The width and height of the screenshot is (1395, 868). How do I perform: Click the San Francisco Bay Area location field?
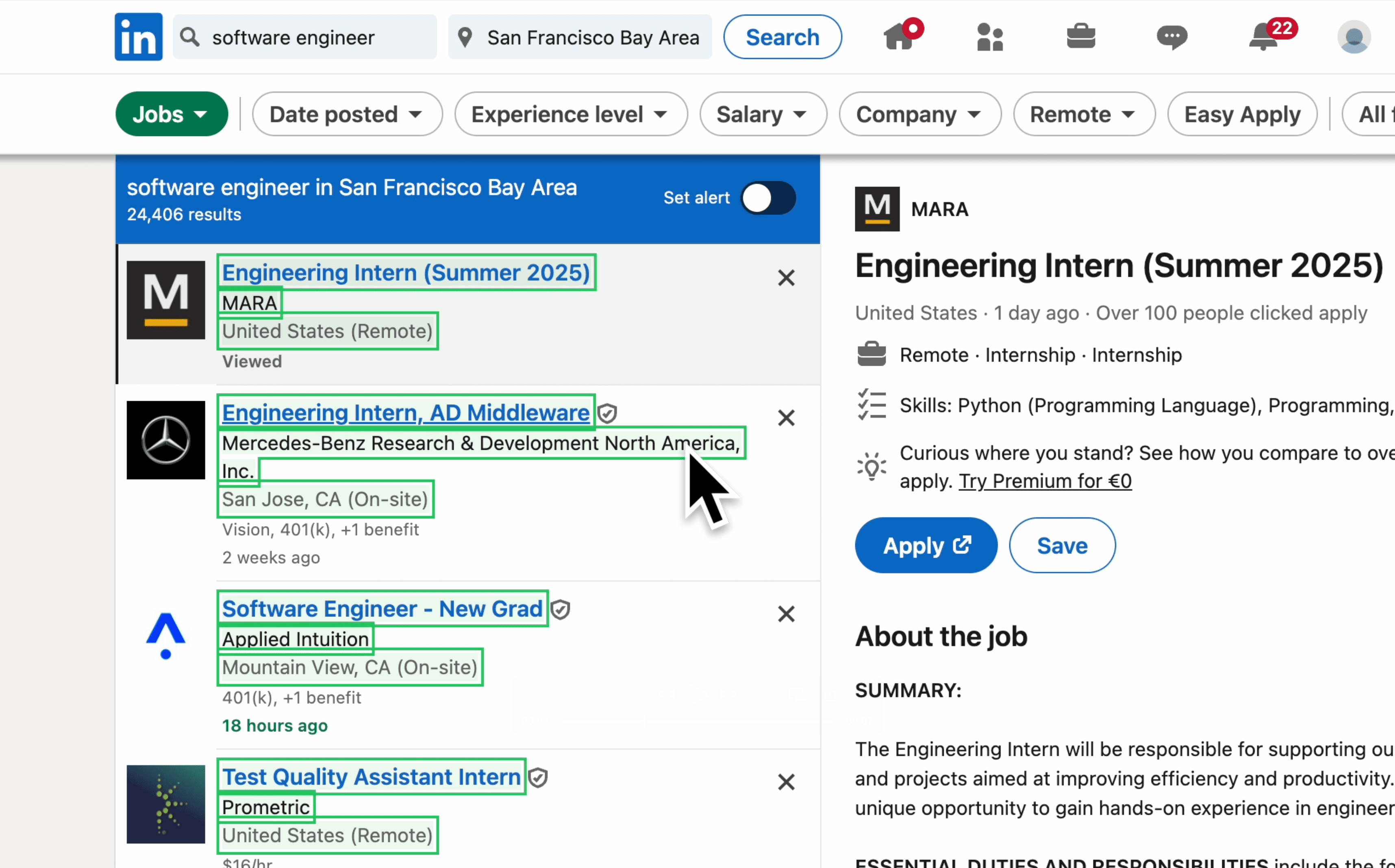580,37
